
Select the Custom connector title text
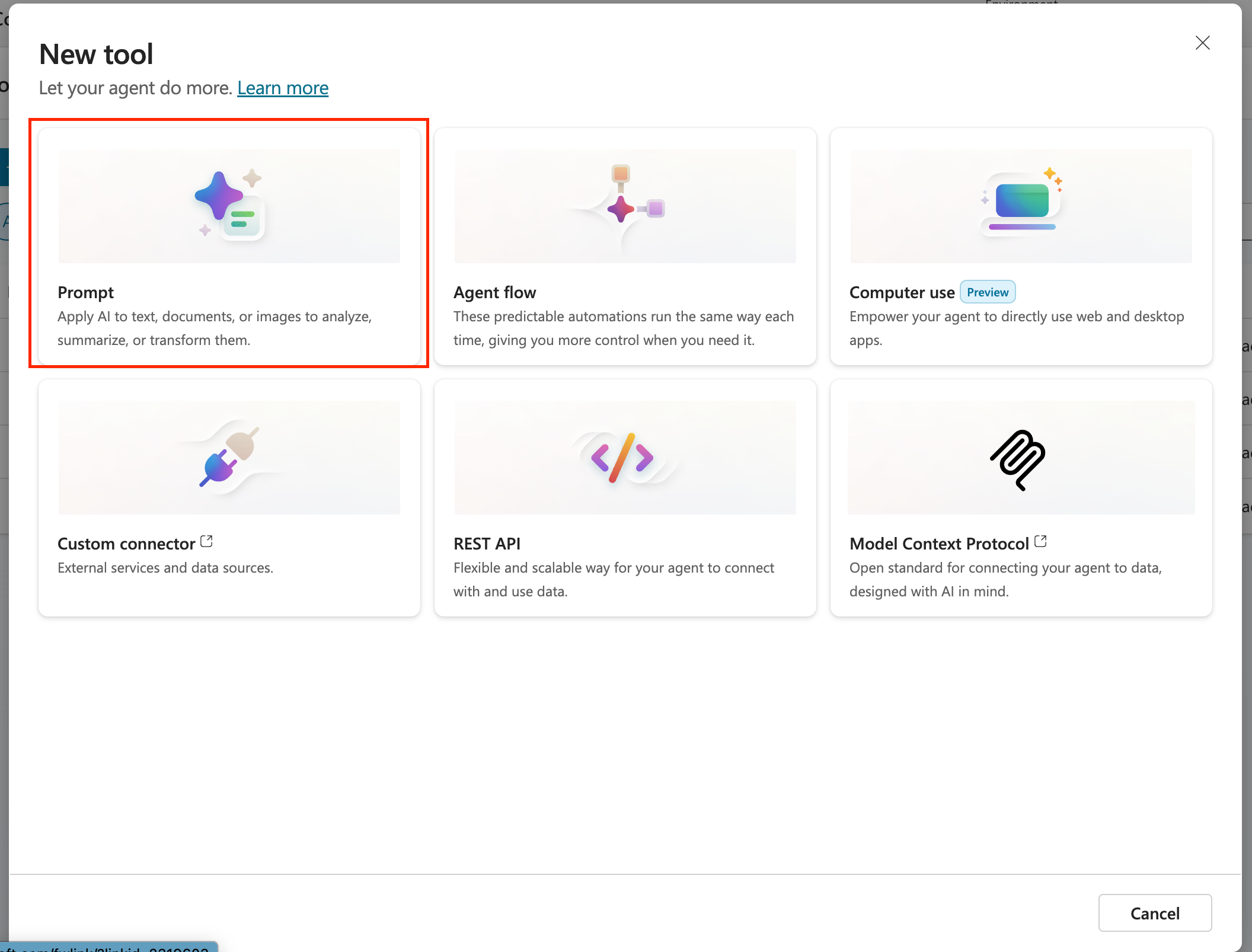[x=126, y=544]
